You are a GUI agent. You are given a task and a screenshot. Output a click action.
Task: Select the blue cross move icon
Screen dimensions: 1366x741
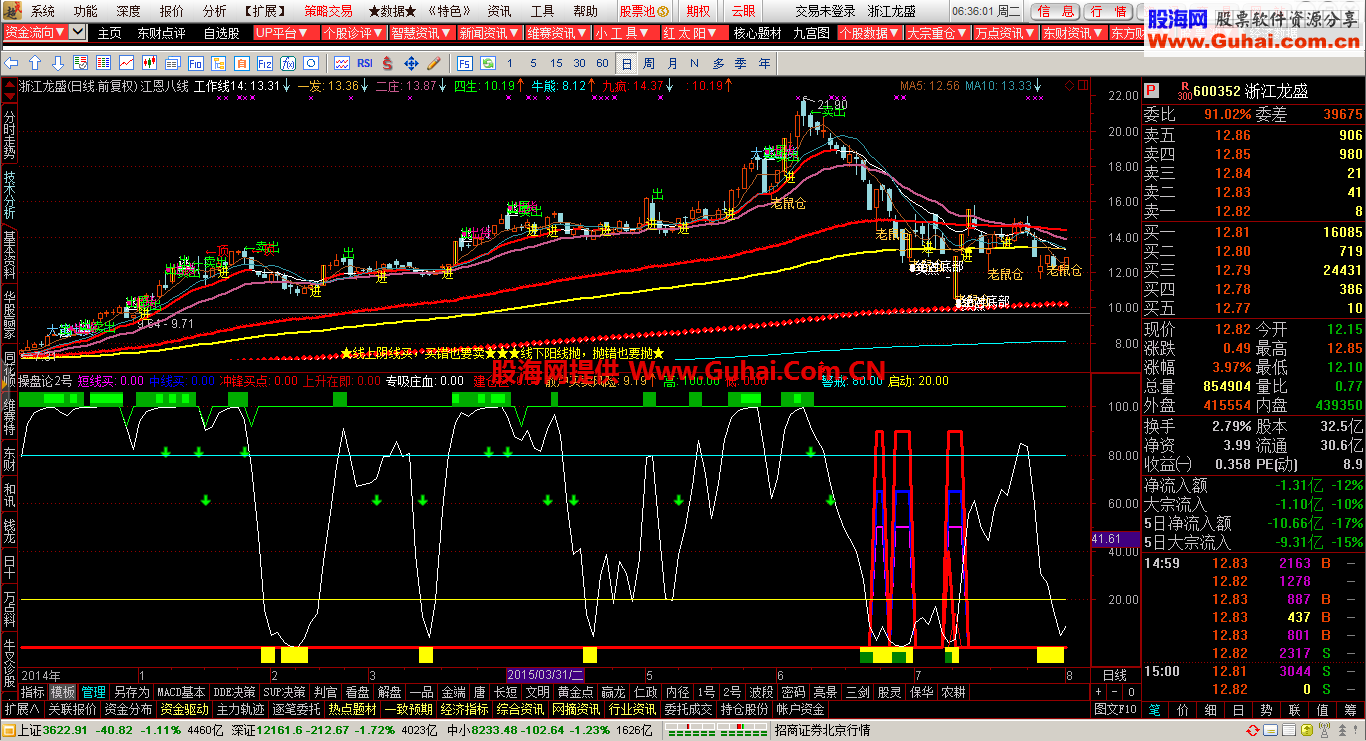click(x=411, y=63)
